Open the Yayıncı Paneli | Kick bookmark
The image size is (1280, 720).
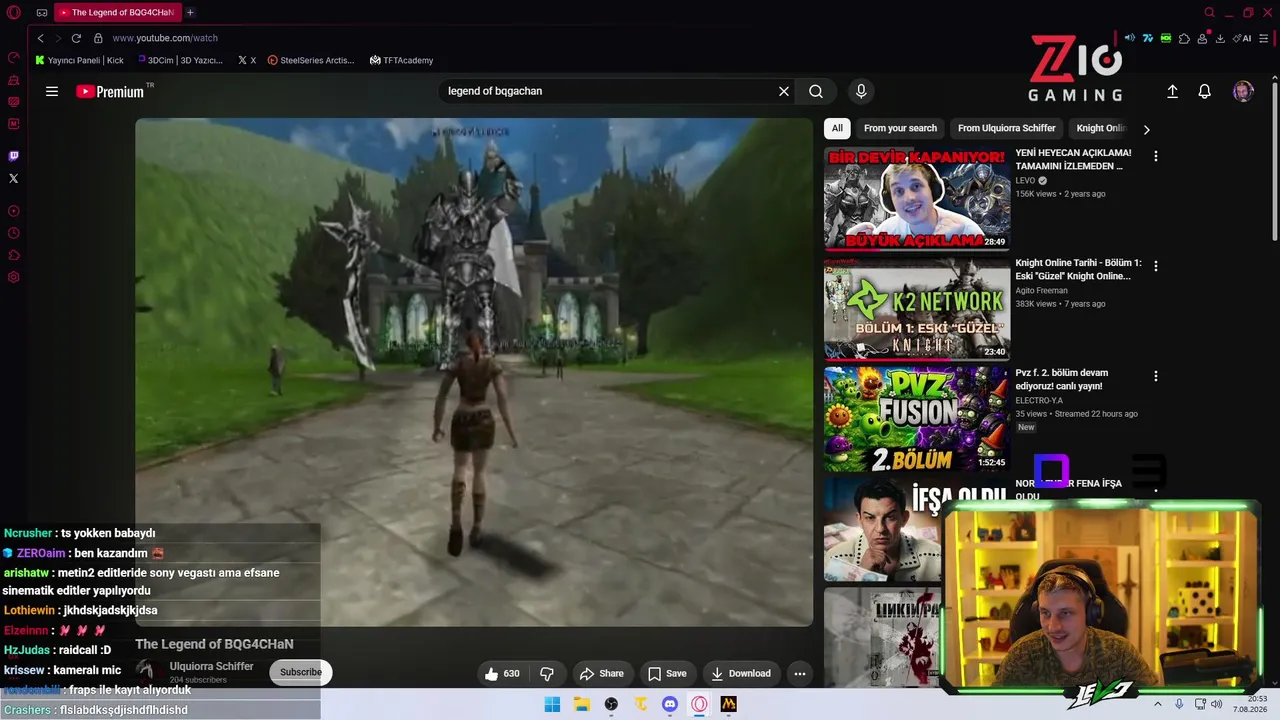(x=79, y=60)
